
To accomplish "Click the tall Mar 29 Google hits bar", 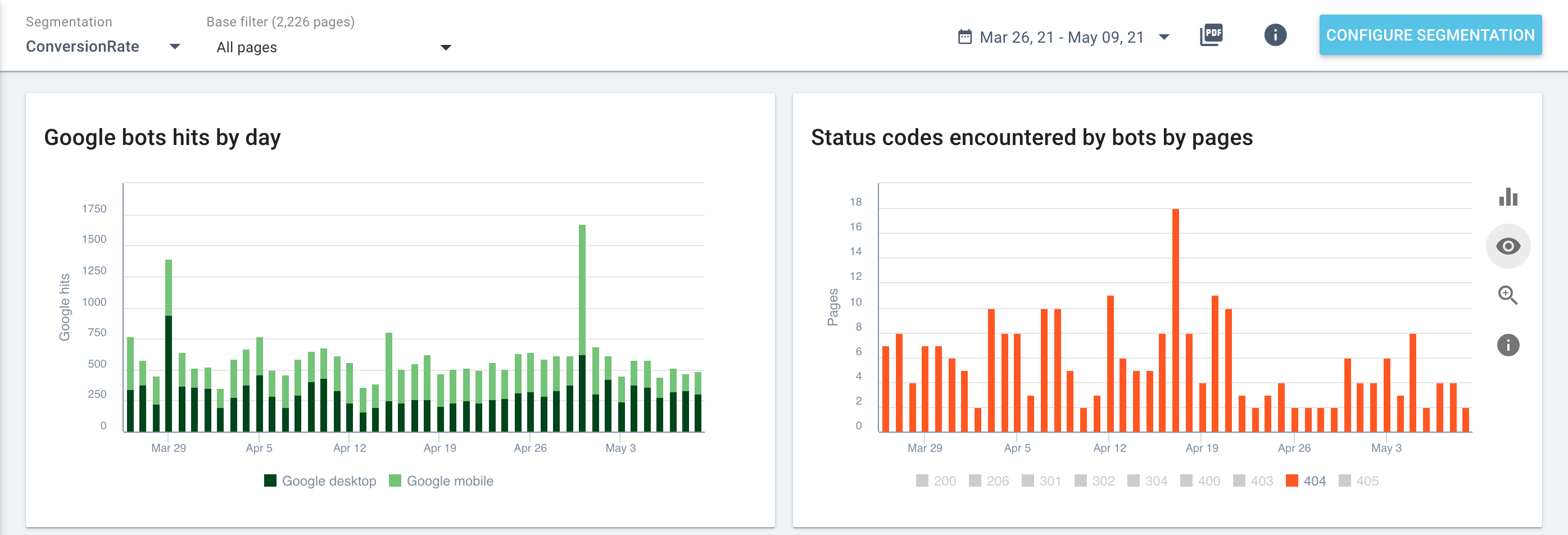I will (x=169, y=346).
